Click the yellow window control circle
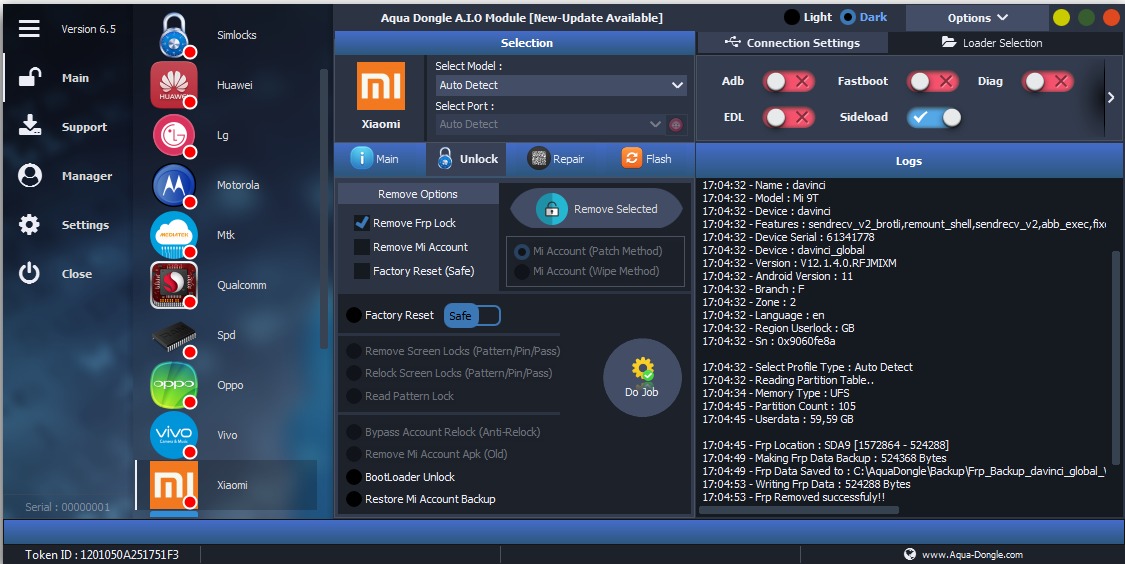The image size is (1125, 564). (x=1061, y=18)
